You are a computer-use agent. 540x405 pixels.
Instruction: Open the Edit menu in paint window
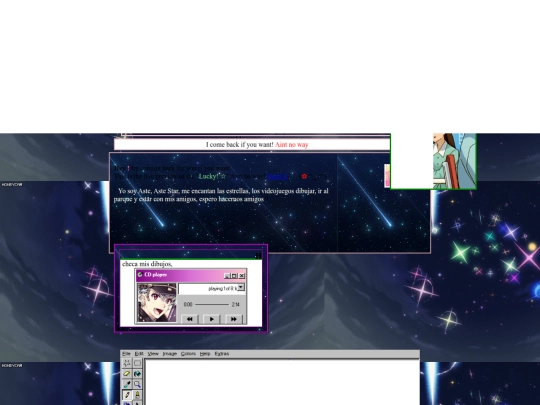tap(139, 354)
